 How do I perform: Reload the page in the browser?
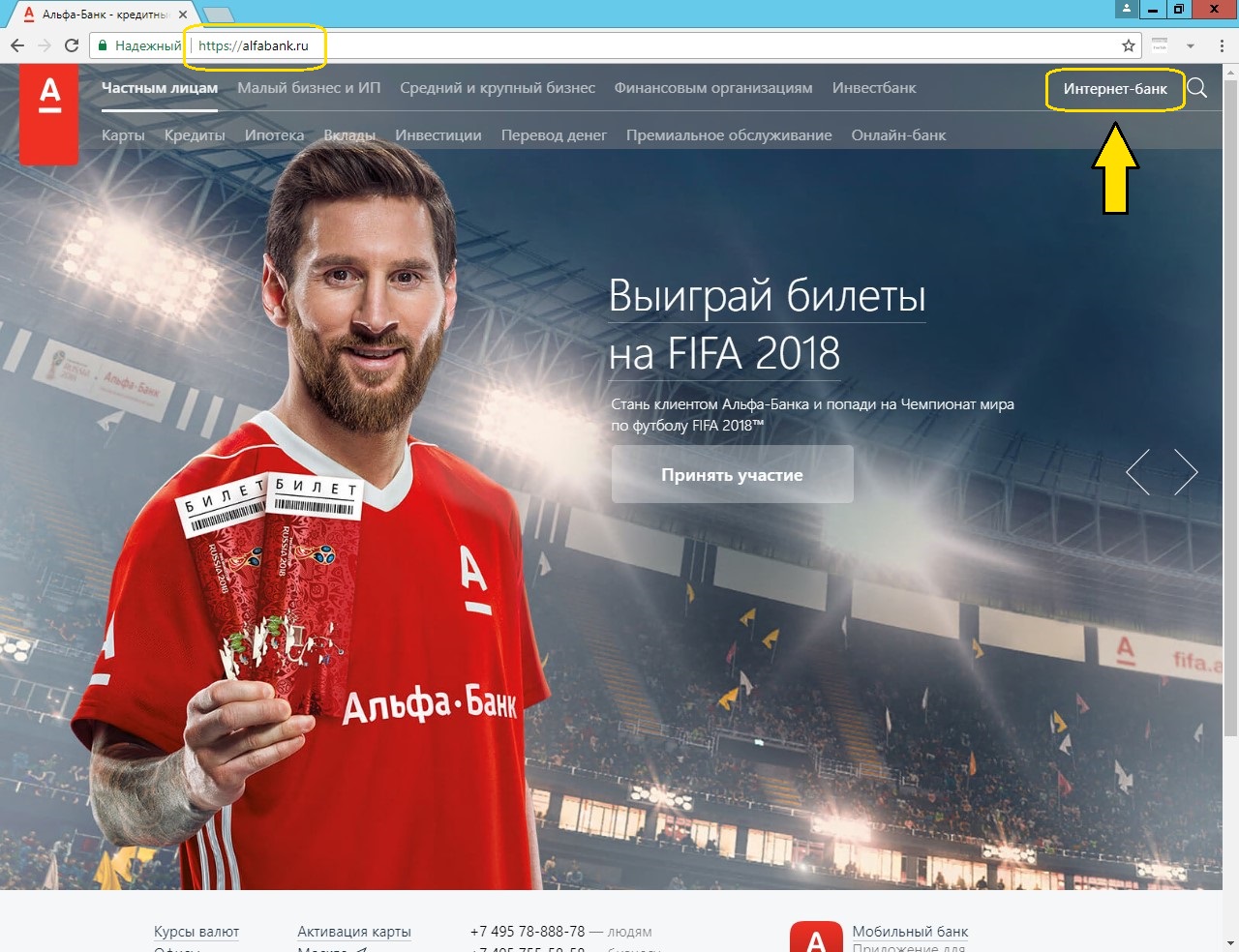click(72, 45)
